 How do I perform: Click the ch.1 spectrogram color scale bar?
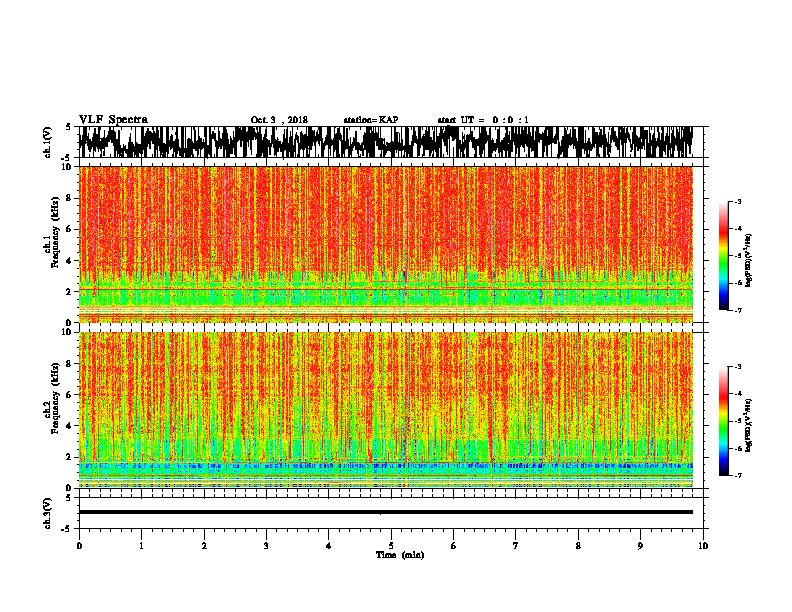coord(724,256)
